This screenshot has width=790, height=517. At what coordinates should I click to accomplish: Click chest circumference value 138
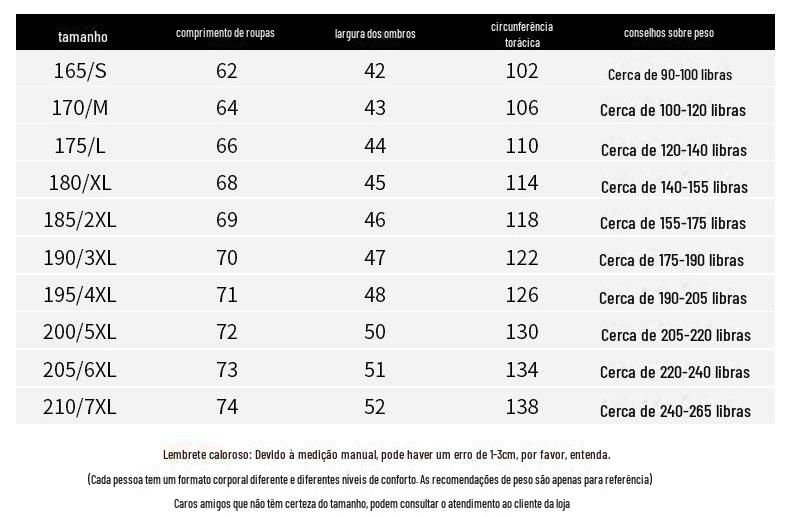pos(522,407)
